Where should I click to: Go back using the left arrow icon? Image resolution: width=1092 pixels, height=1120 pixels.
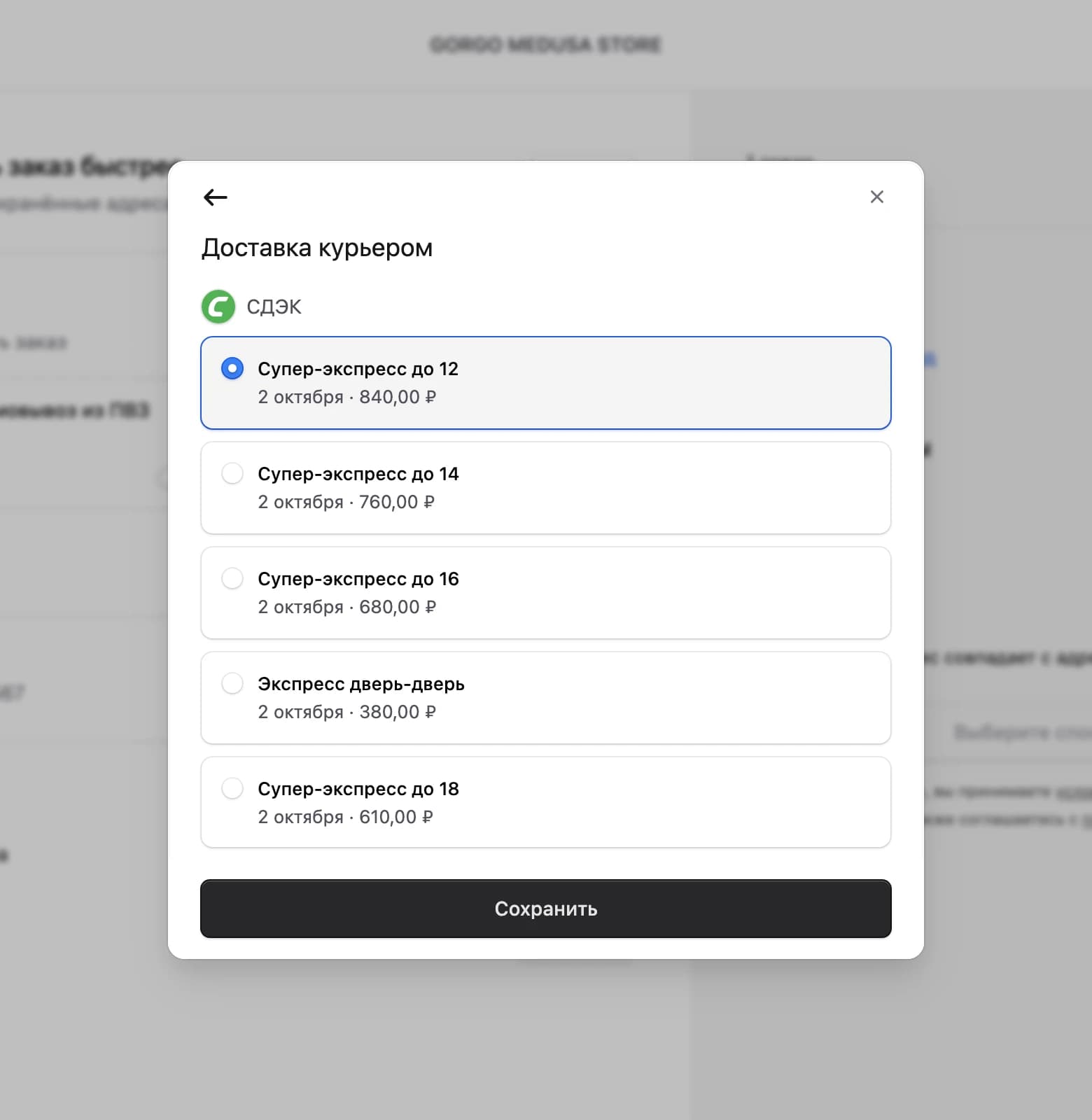pyautogui.click(x=216, y=197)
